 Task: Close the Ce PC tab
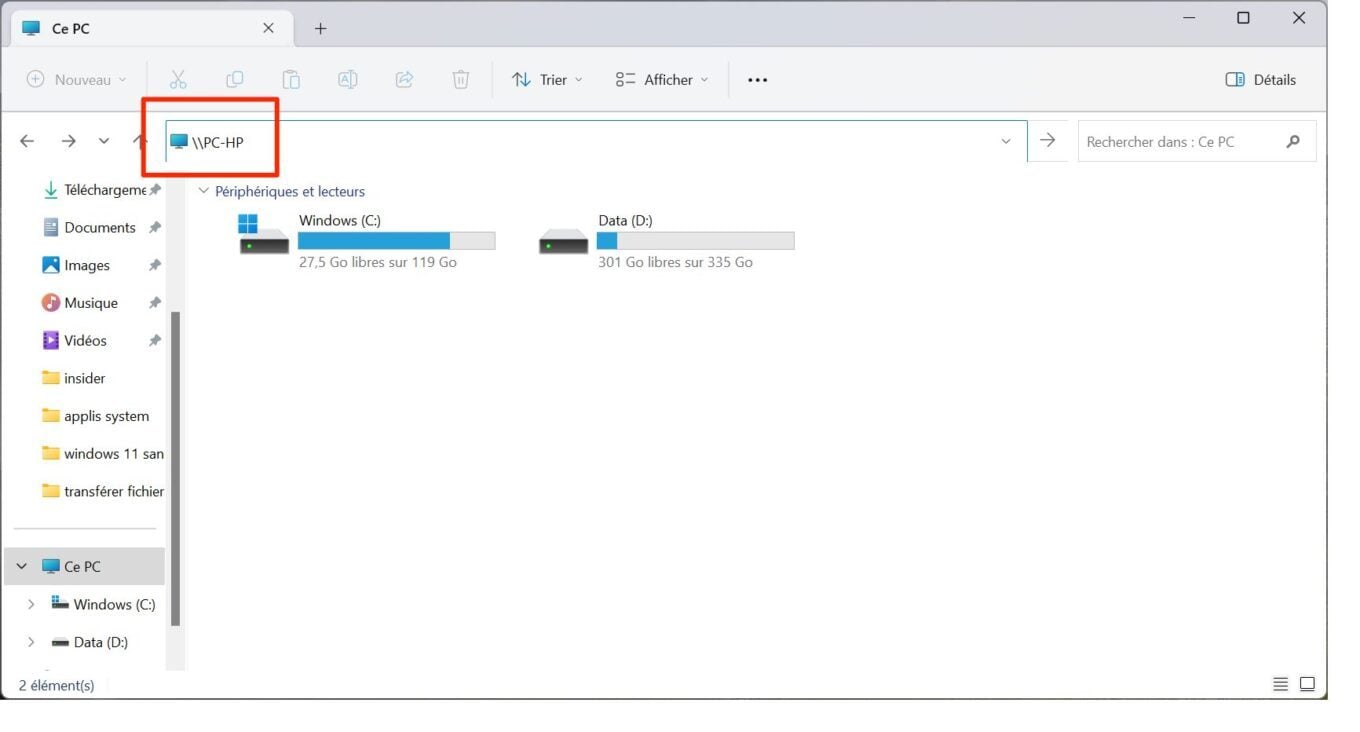(x=268, y=28)
